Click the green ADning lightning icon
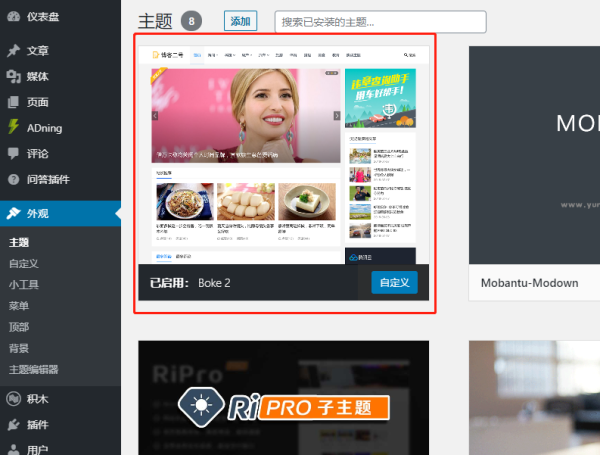 pyautogui.click(x=13, y=127)
